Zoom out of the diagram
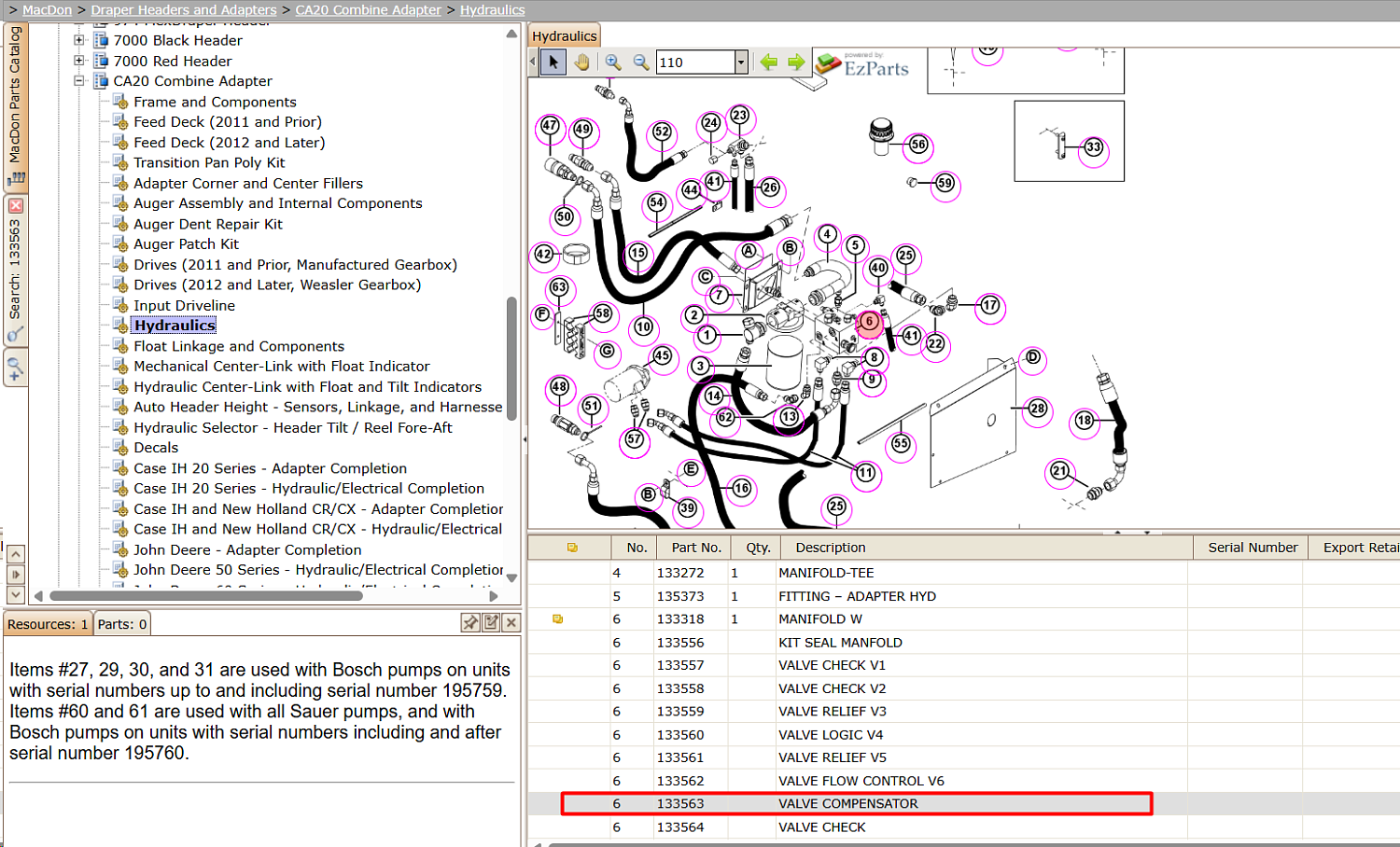 pyautogui.click(x=641, y=62)
